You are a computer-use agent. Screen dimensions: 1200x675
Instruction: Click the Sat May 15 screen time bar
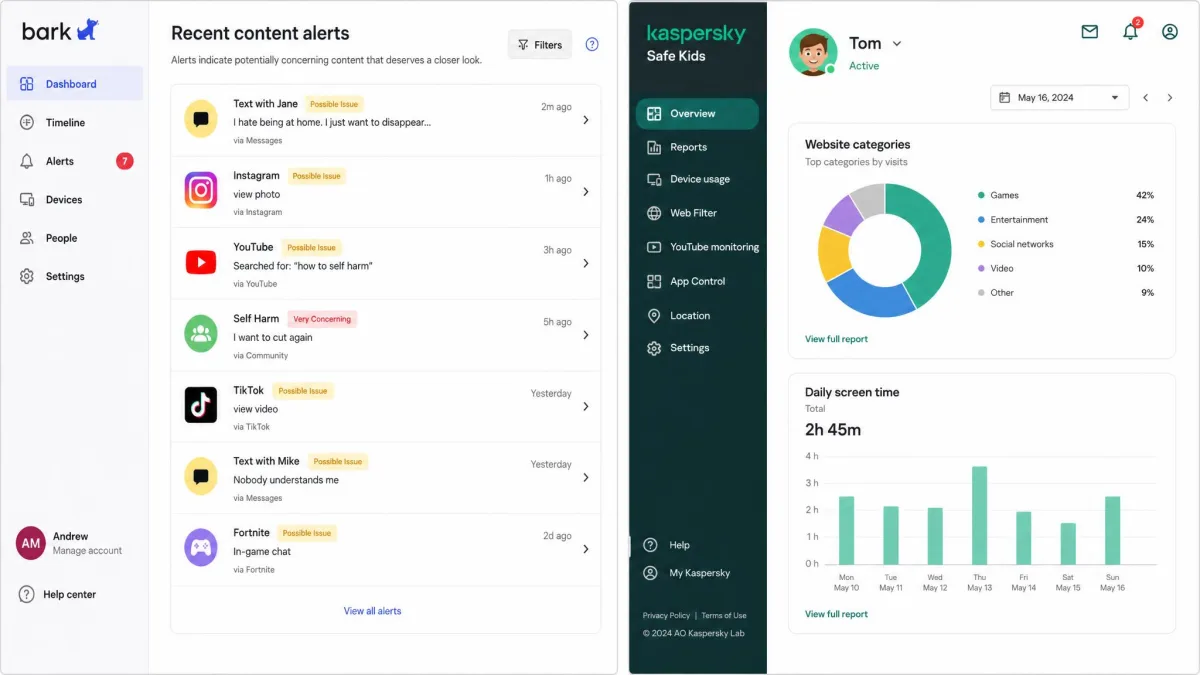pyautogui.click(x=1068, y=544)
